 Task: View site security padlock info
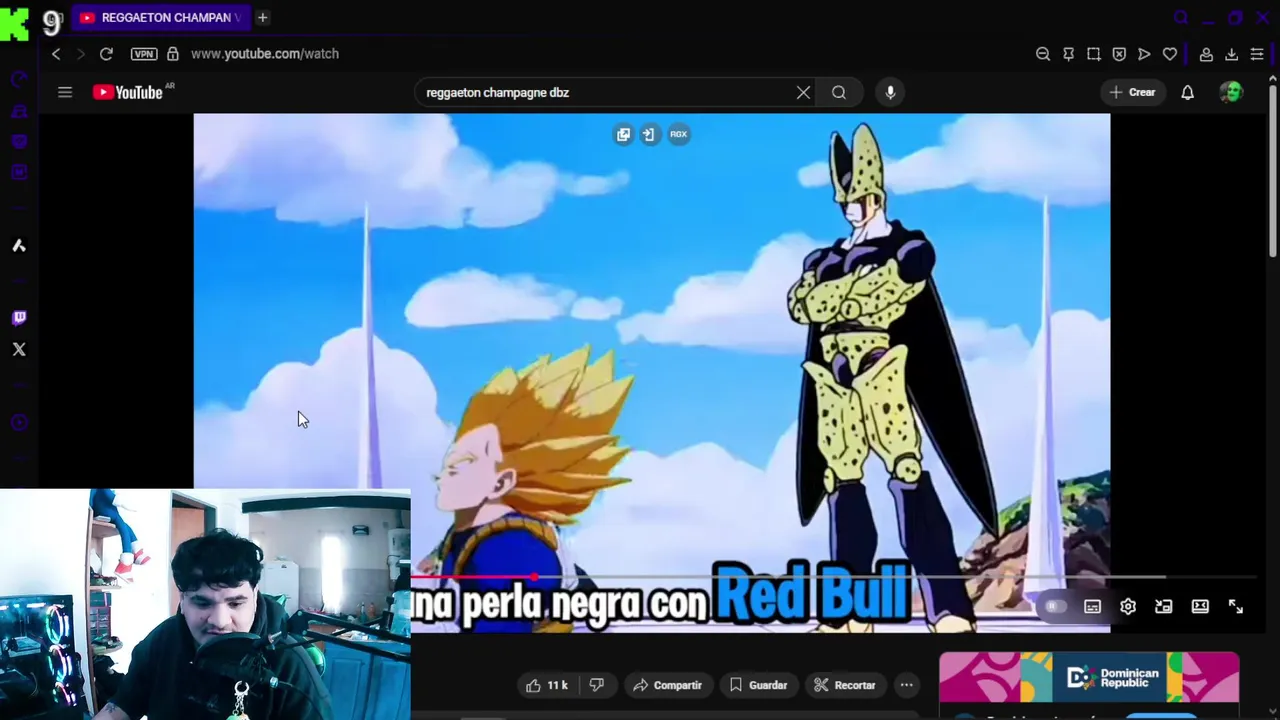173,54
